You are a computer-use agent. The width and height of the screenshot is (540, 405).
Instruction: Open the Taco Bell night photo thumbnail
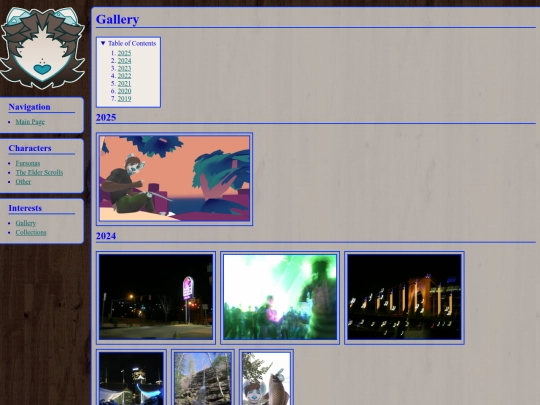pyautogui.click(x=156, y=298)
